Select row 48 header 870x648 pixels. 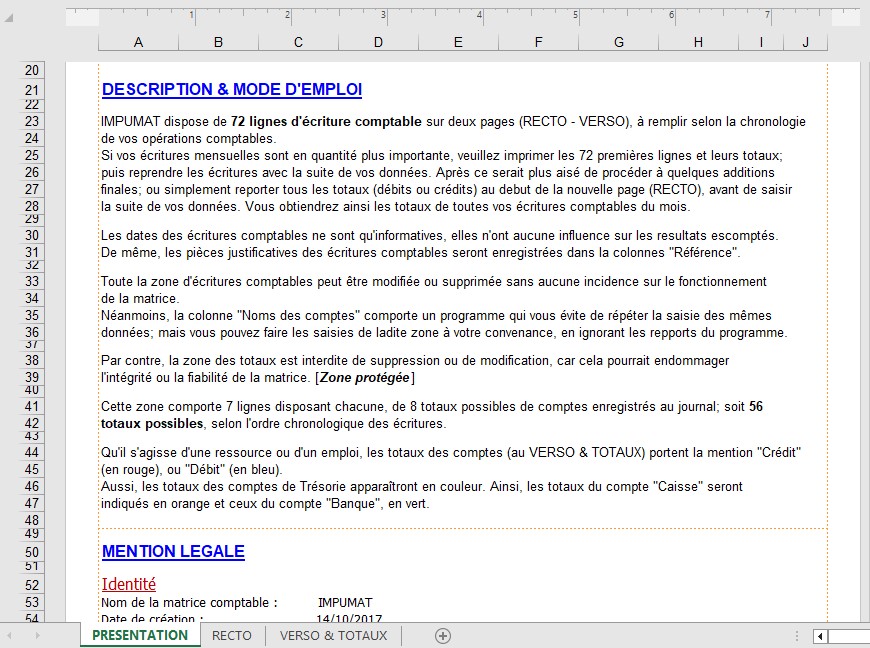[32, 520]
